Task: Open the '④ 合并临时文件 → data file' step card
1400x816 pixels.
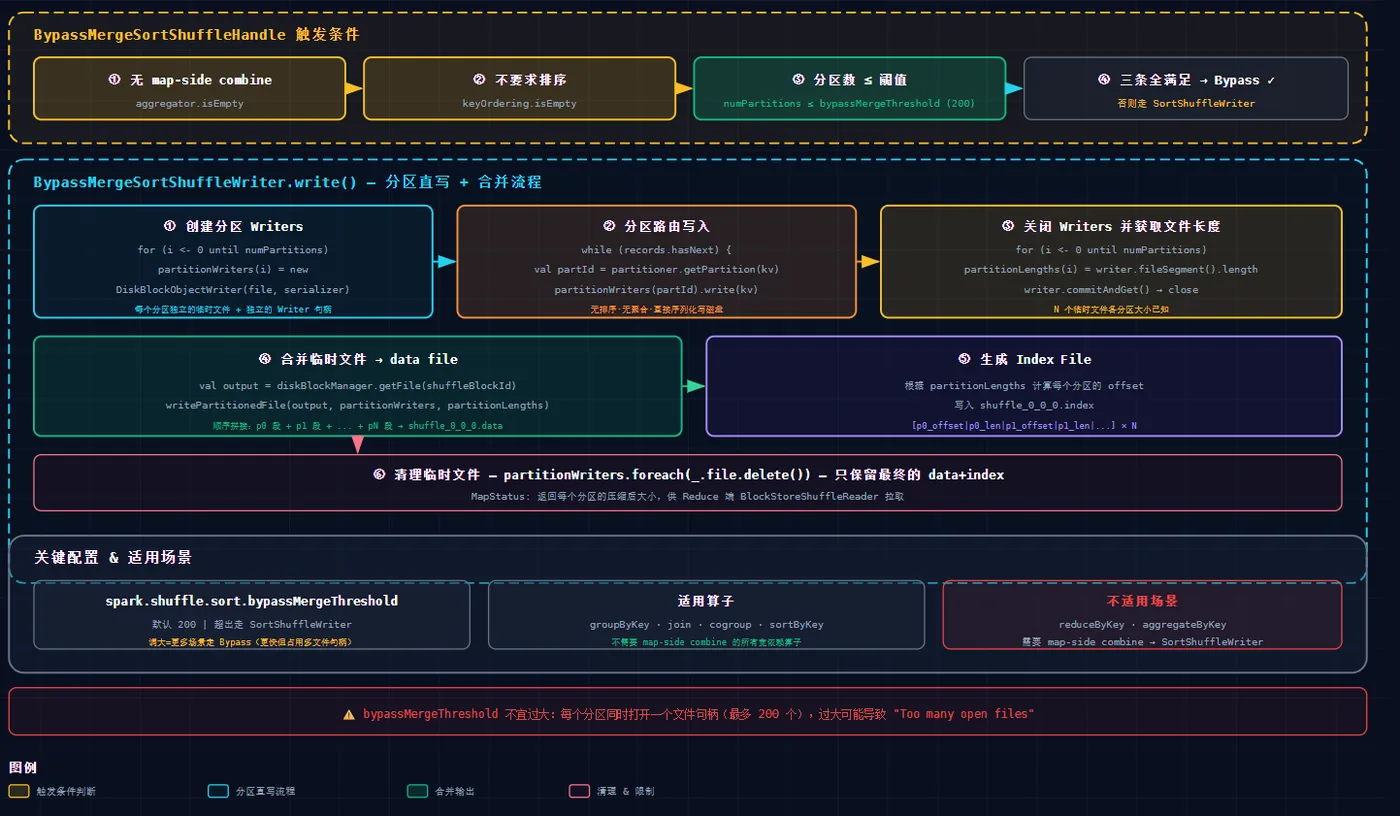Action: pyautogui.click(x=358, y=386)
